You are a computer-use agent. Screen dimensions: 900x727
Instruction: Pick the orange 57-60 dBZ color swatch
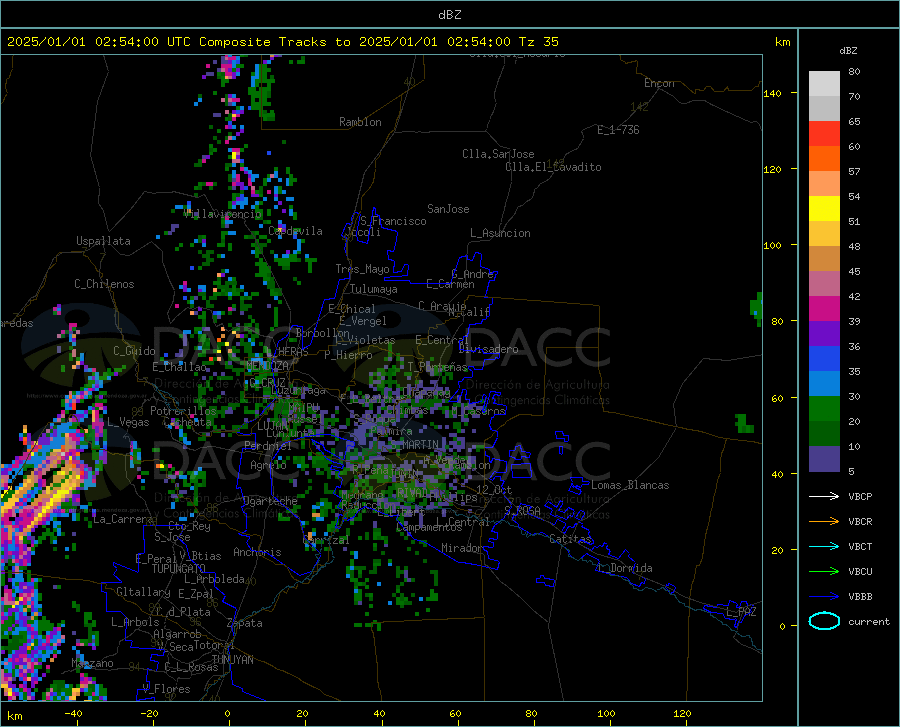pyautogui.click(x=824, y=159)
